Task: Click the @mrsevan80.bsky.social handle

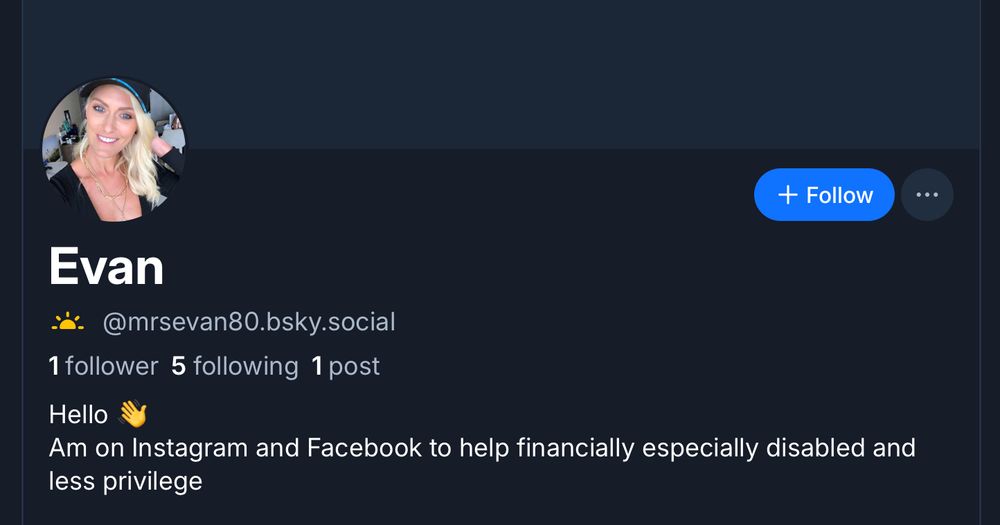Action: pyautogui.click(x=249, y=322)
